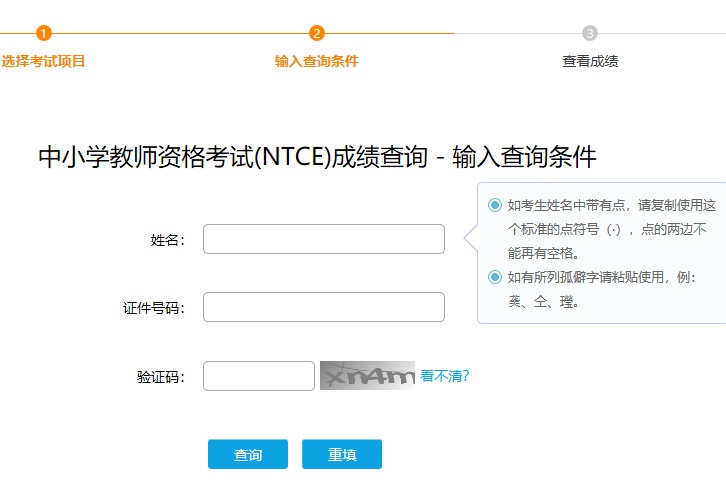This screenshot has height=487, width=726.
Task: Click into the 验证码 input field
Action: (x=259, y=376)
